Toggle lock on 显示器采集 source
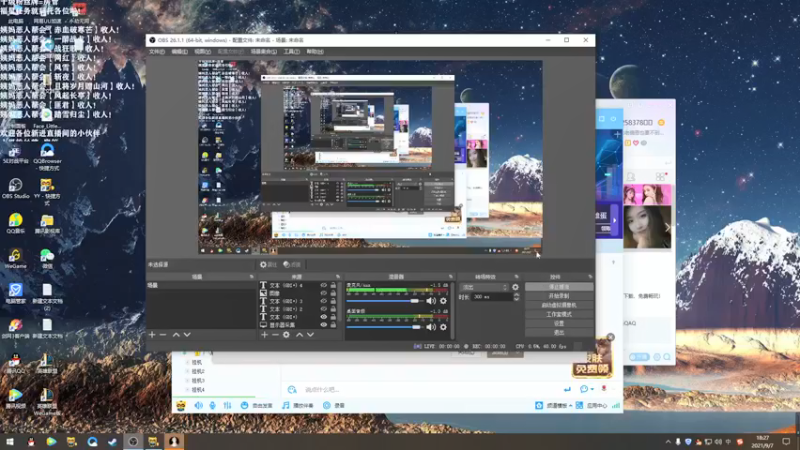Image resolution: width=800 pixels, height=450 pixels. coord(333,324)
